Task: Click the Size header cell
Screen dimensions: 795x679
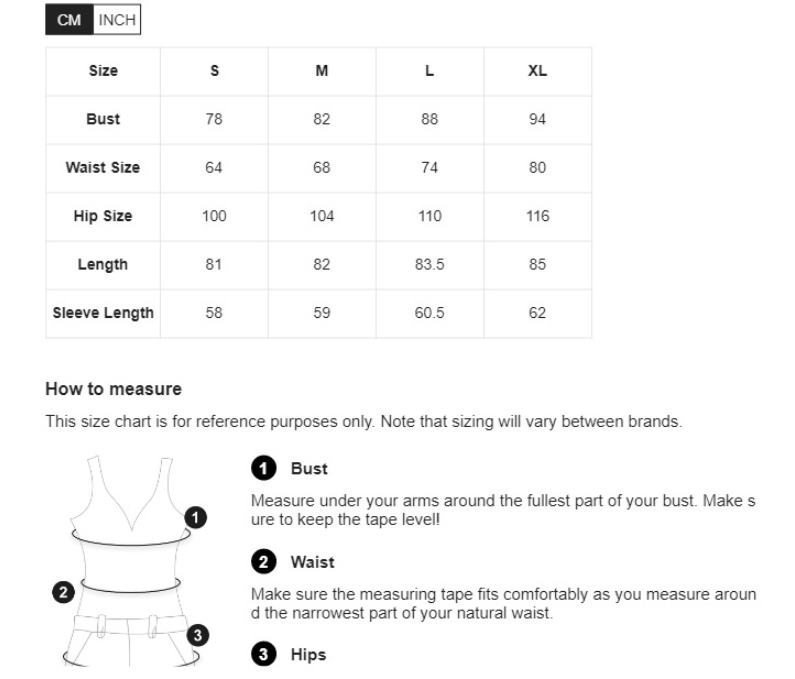Action: pyautogui.click(x=103, y=71)
